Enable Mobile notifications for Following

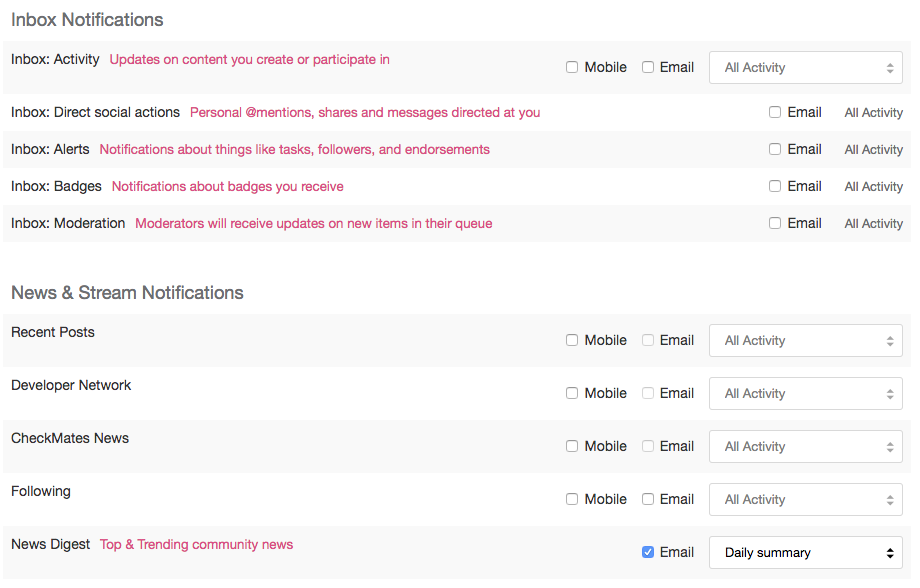tap(571, 499)
